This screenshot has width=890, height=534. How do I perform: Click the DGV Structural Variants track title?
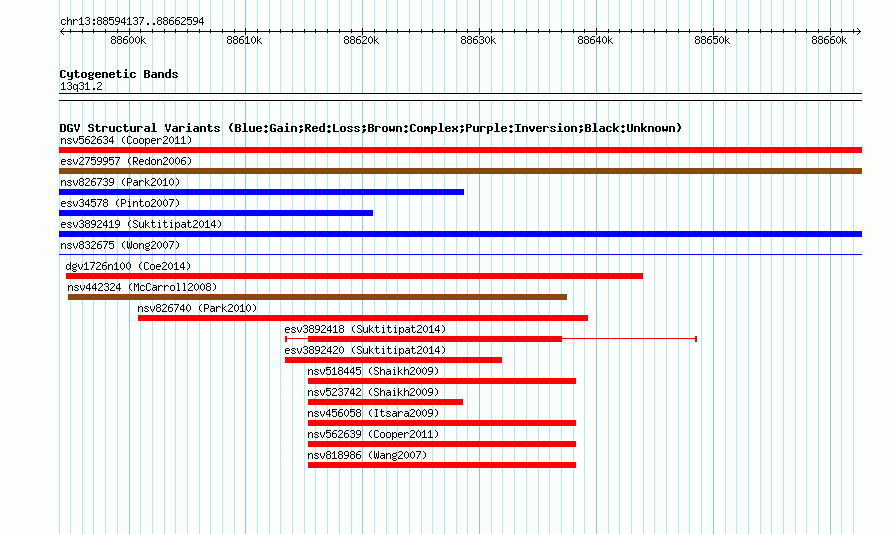[370, 128]
